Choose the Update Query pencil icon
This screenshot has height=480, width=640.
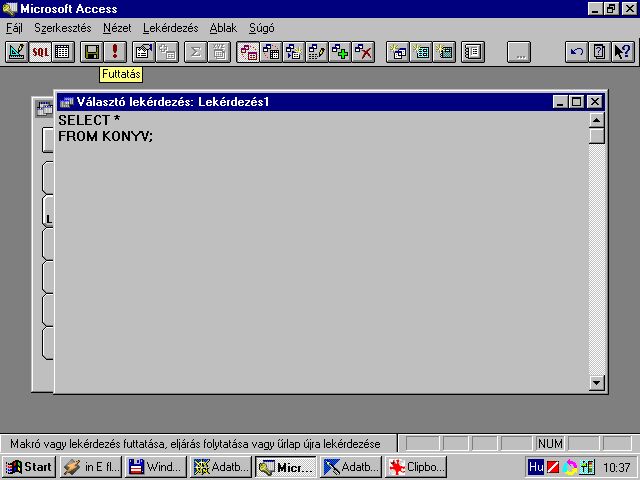(317, 52)
